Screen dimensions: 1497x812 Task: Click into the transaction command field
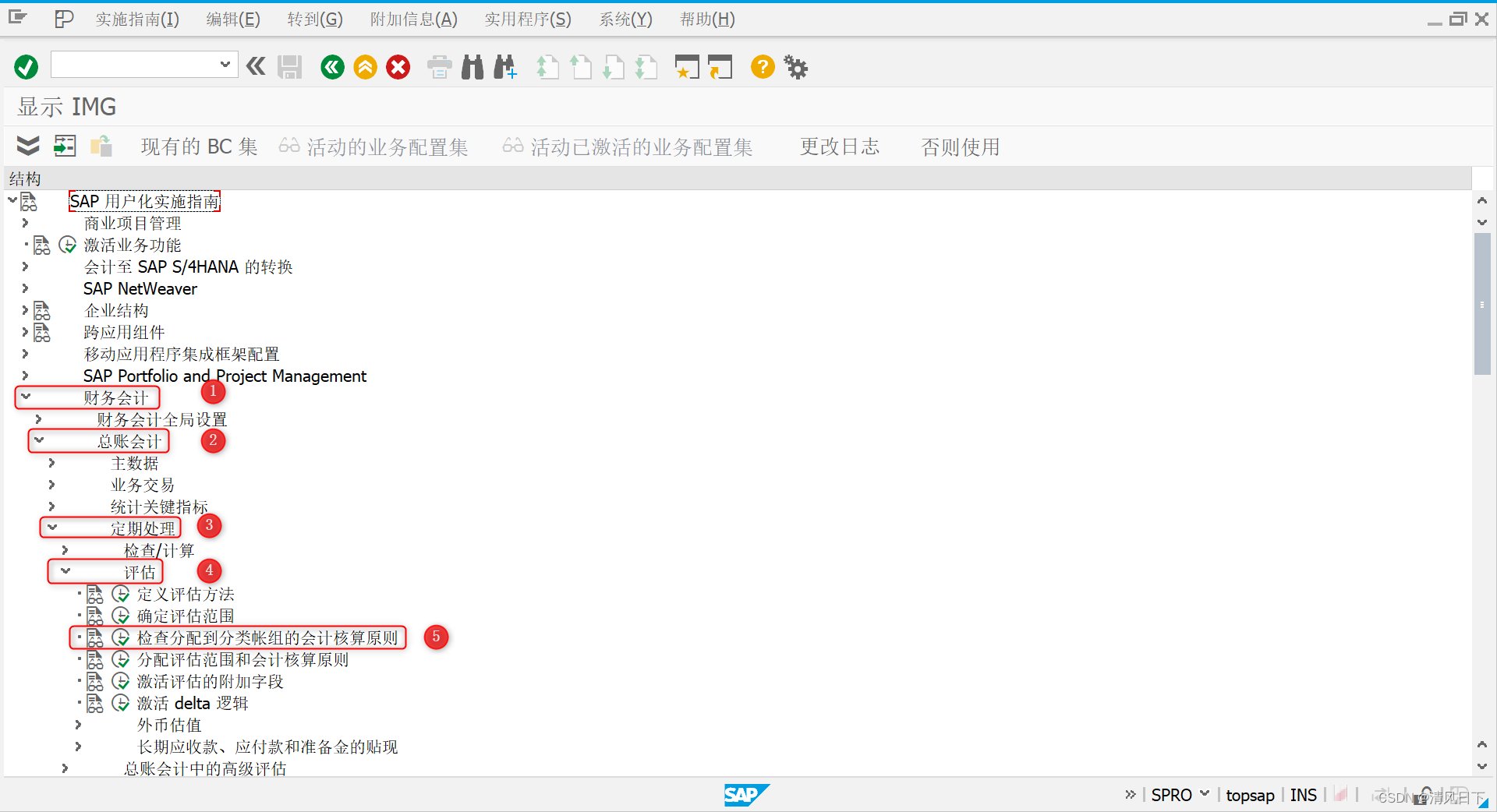click(x=136, y=65)
